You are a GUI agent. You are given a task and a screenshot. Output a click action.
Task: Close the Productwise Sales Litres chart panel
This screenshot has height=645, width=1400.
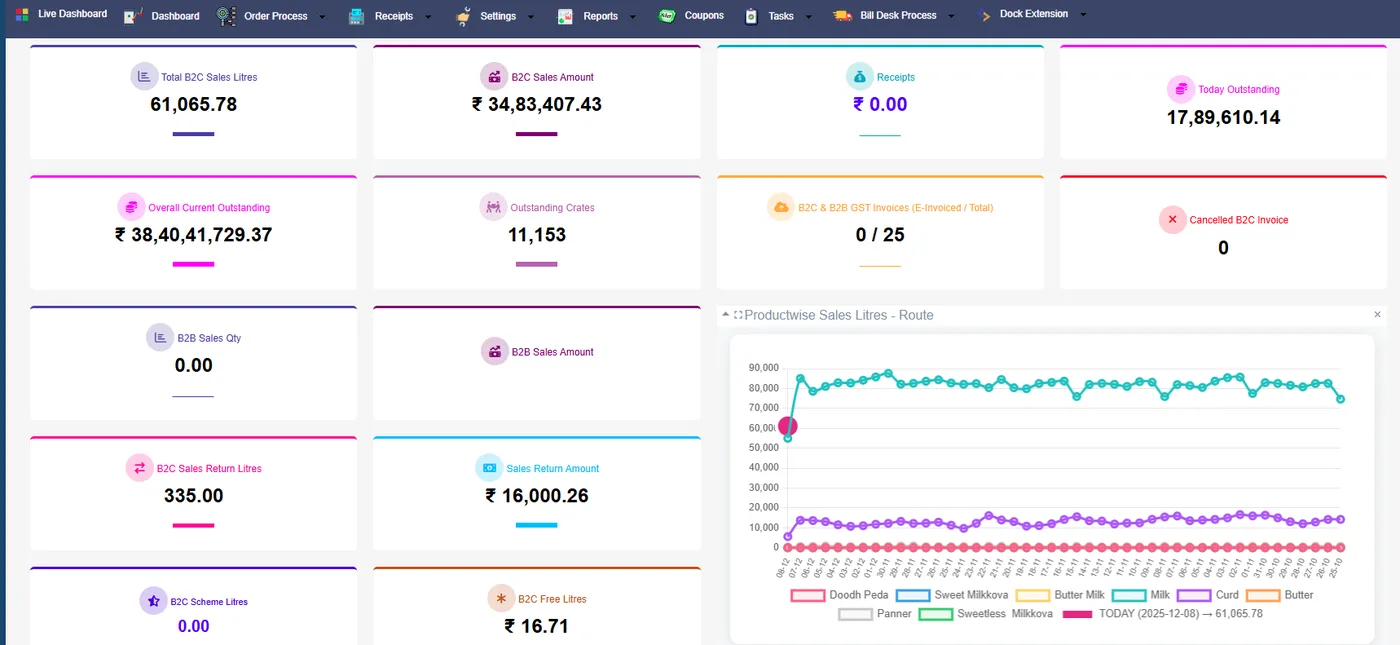[x=1377, y=315]
